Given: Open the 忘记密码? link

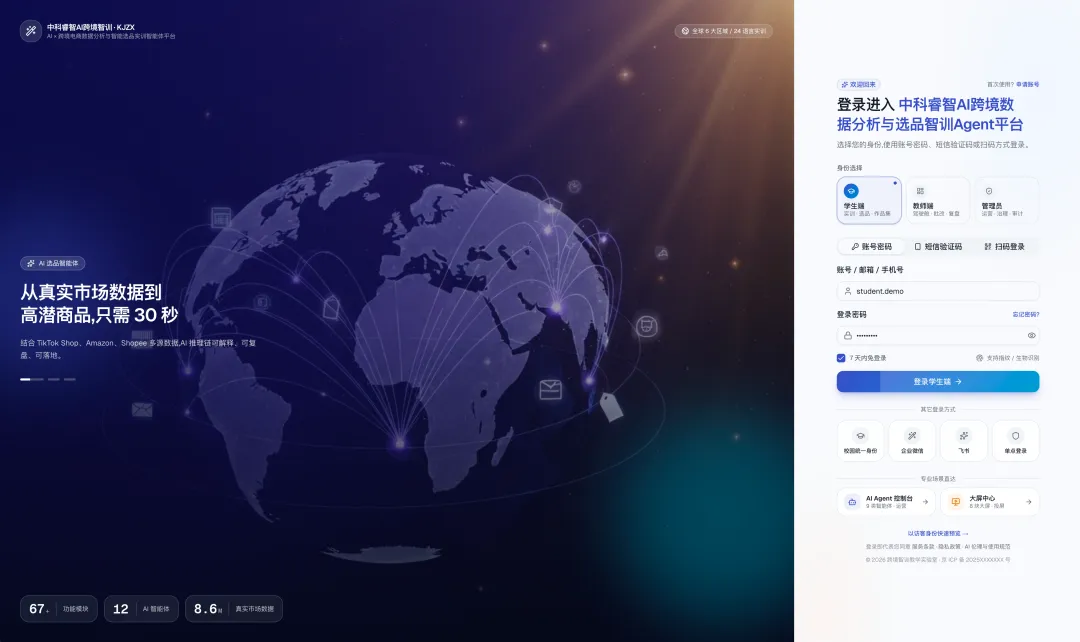Looking at the screenshot, I should pos(1026,314).
